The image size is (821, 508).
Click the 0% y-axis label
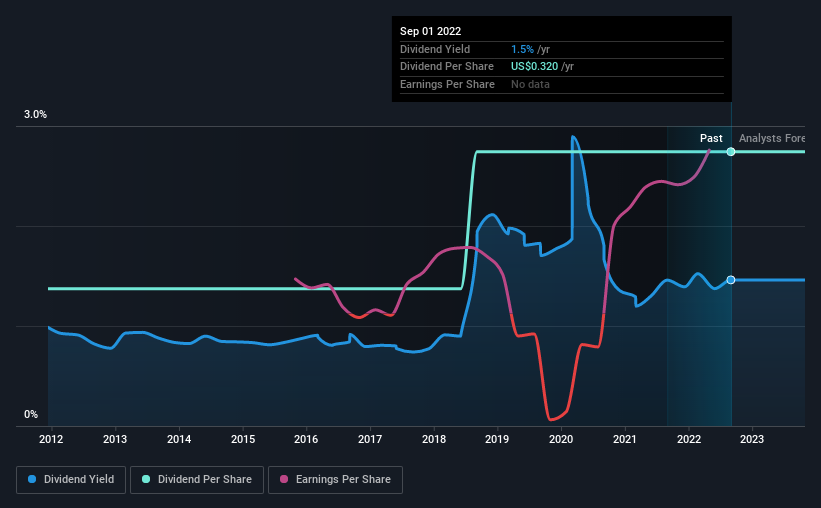click(31, 414)
